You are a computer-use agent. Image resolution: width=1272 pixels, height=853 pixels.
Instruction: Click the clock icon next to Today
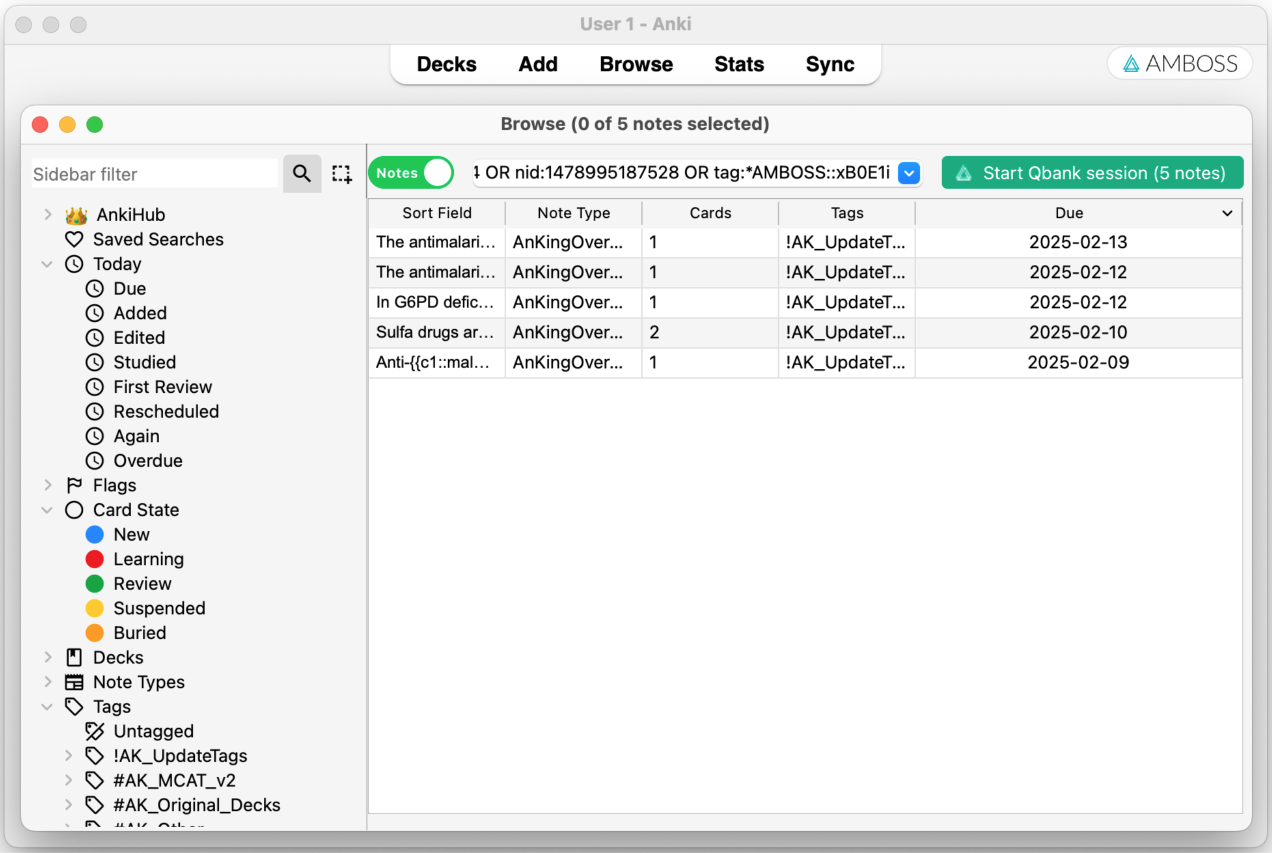point(74,264)
